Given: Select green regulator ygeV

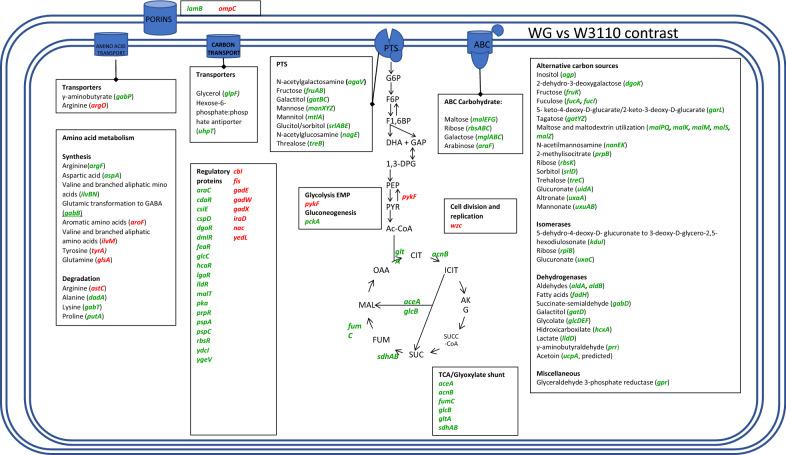Looking at the screenshot, I should pyautogui.click(x=204, y=359).
